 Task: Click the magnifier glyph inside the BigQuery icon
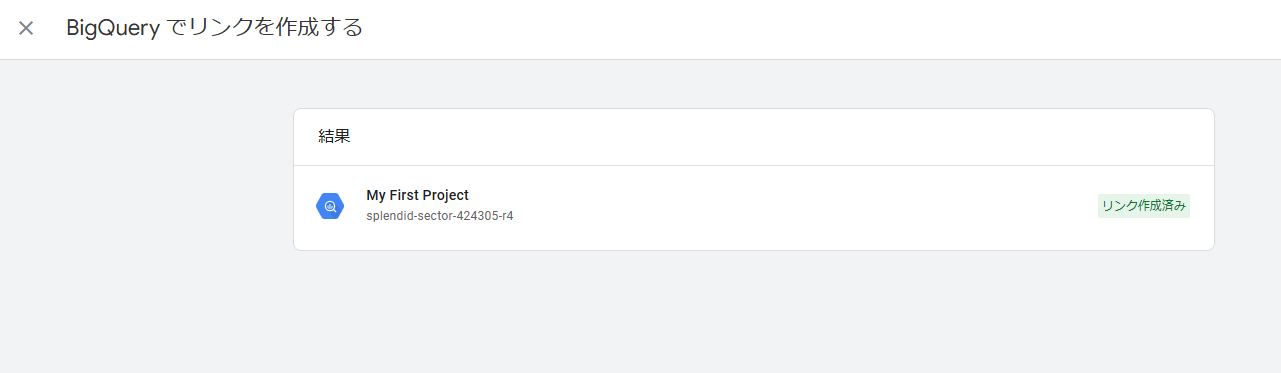[x=330, y=206]
